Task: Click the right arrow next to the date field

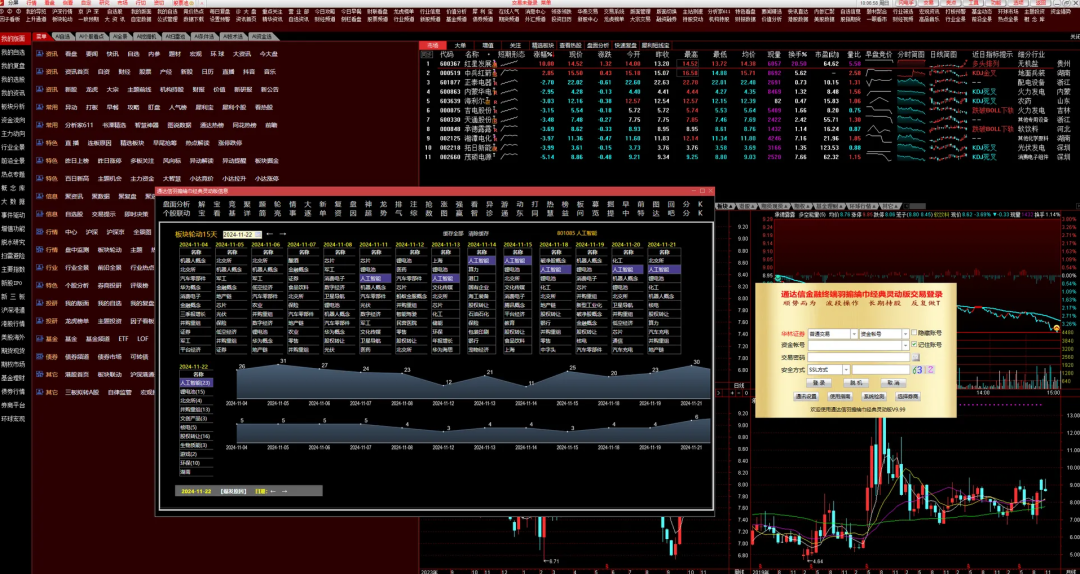Action: (x=282, y=234)
